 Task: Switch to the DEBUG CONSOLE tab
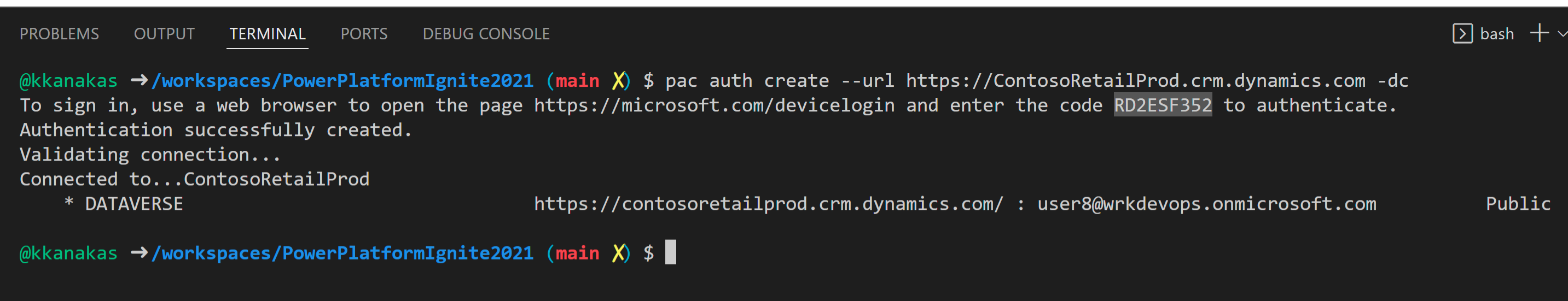[486, 34]
